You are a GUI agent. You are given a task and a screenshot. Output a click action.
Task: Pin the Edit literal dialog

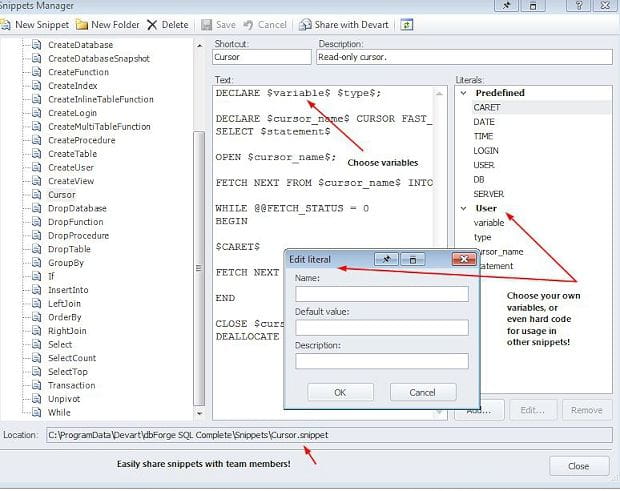tap(386, 259)
